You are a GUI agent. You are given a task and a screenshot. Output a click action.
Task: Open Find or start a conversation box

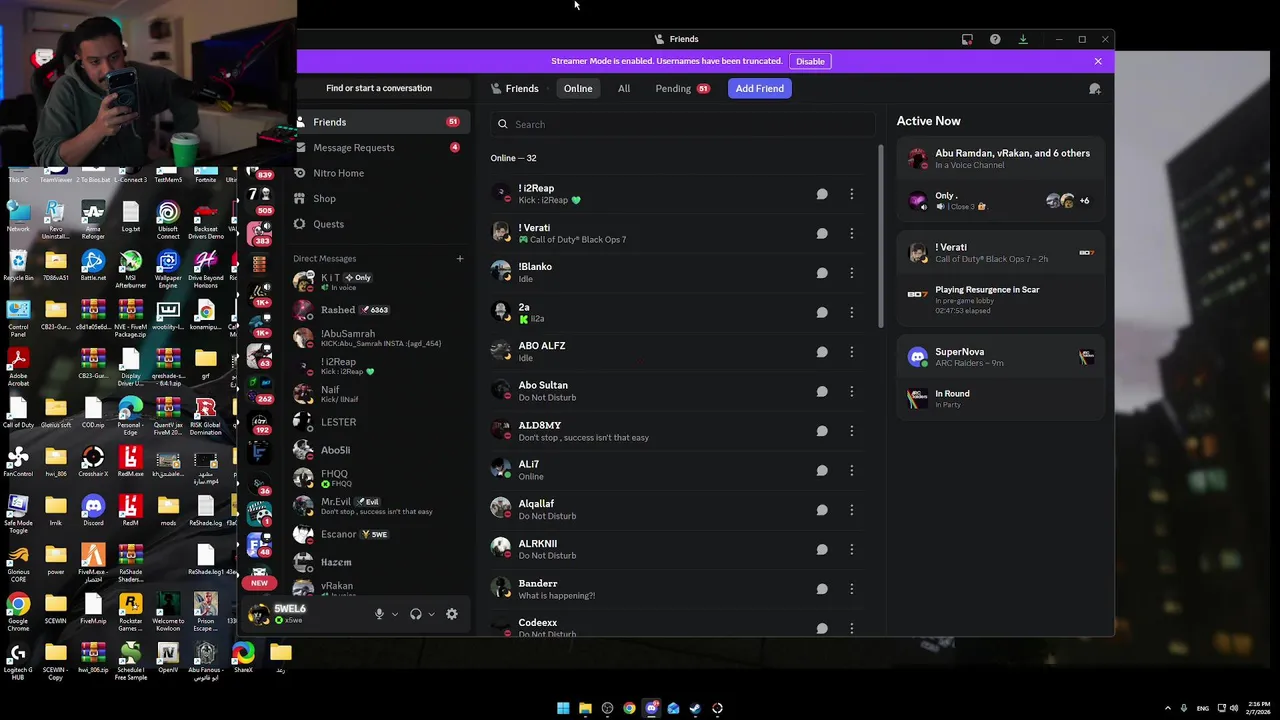click(379, 88)
